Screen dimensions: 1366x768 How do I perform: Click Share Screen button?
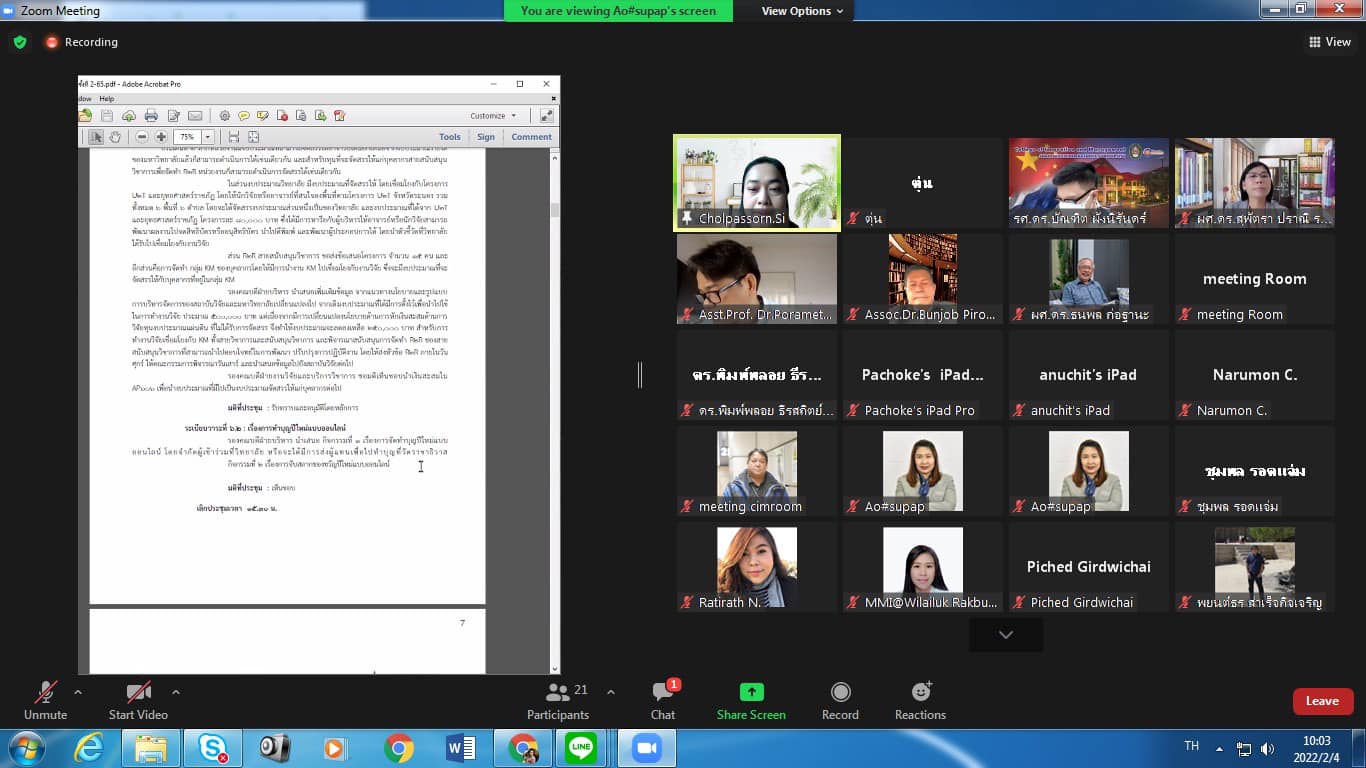click(751, 701)
